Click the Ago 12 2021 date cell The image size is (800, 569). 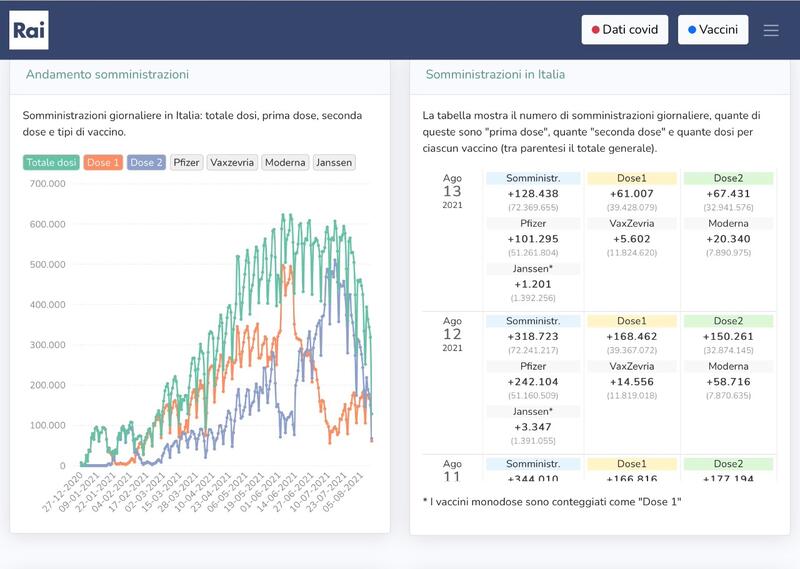452,334
